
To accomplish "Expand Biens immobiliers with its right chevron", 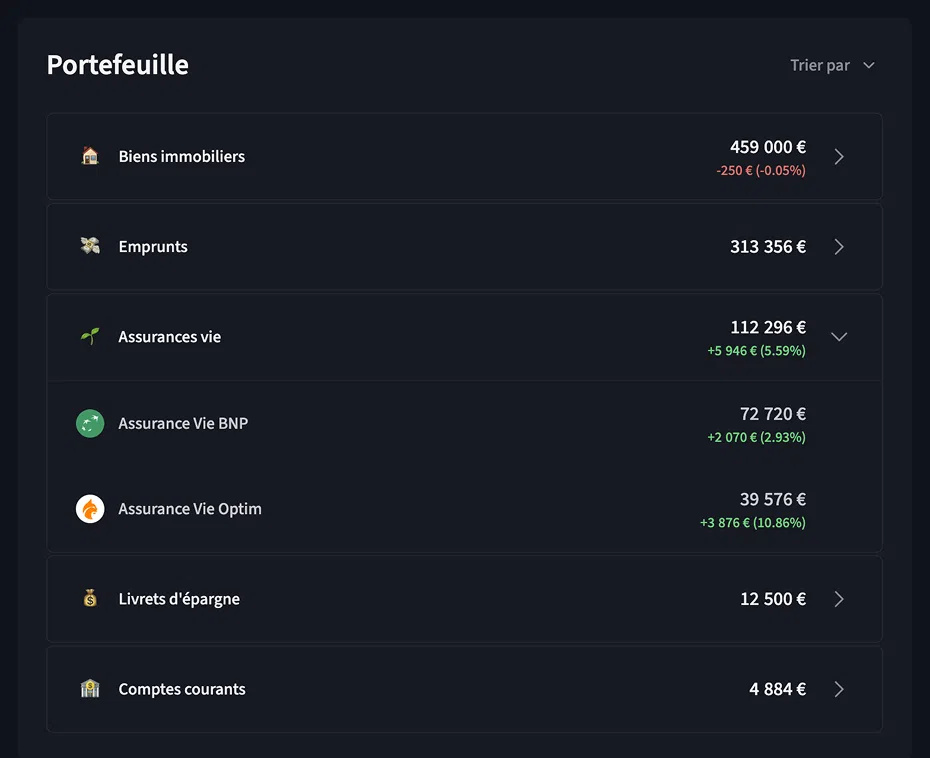I will tap(839, 157).
